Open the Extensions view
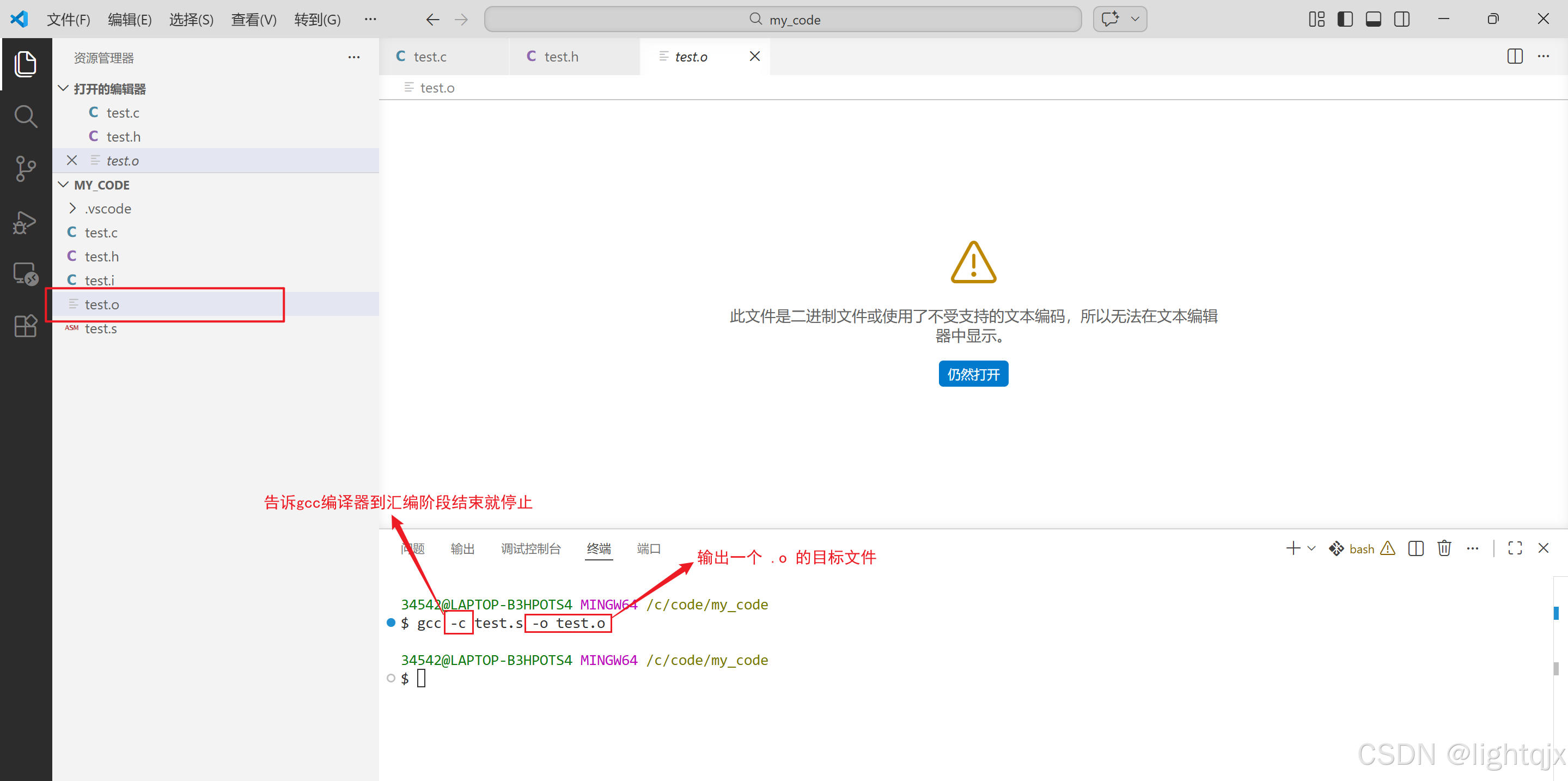 pos(25,326)
